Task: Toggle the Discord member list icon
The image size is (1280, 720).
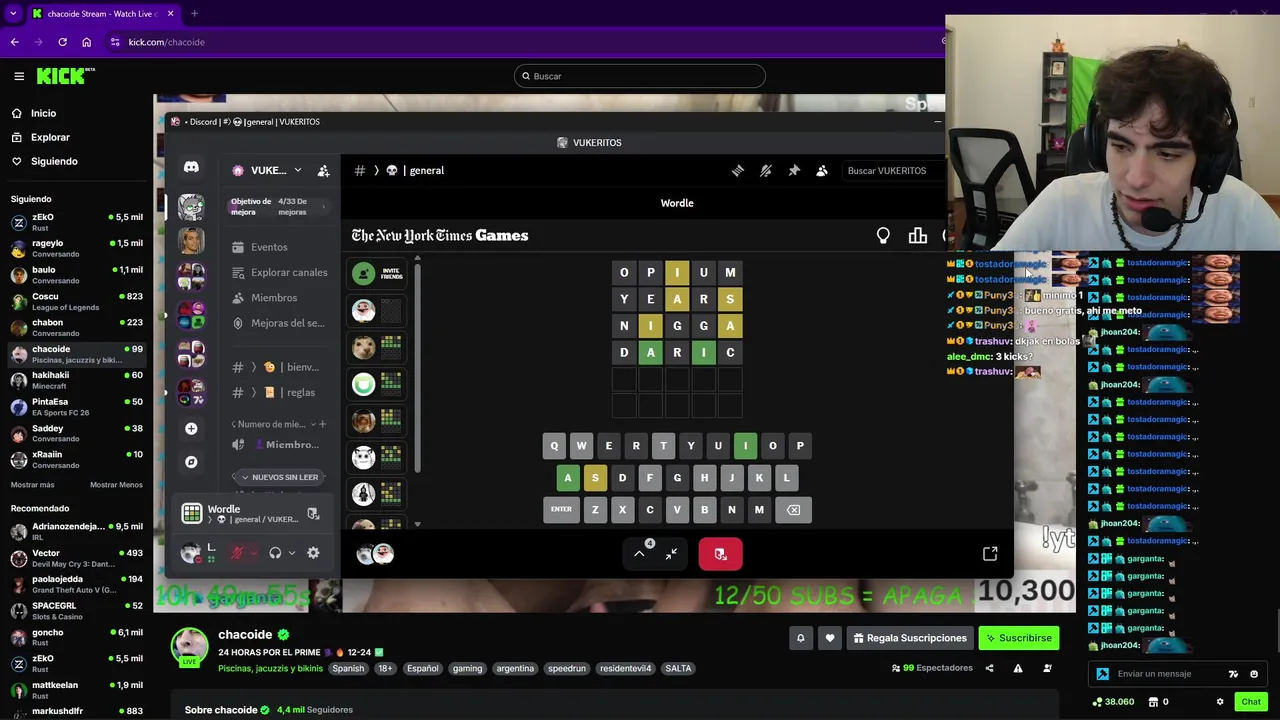Action: point(822,171)
